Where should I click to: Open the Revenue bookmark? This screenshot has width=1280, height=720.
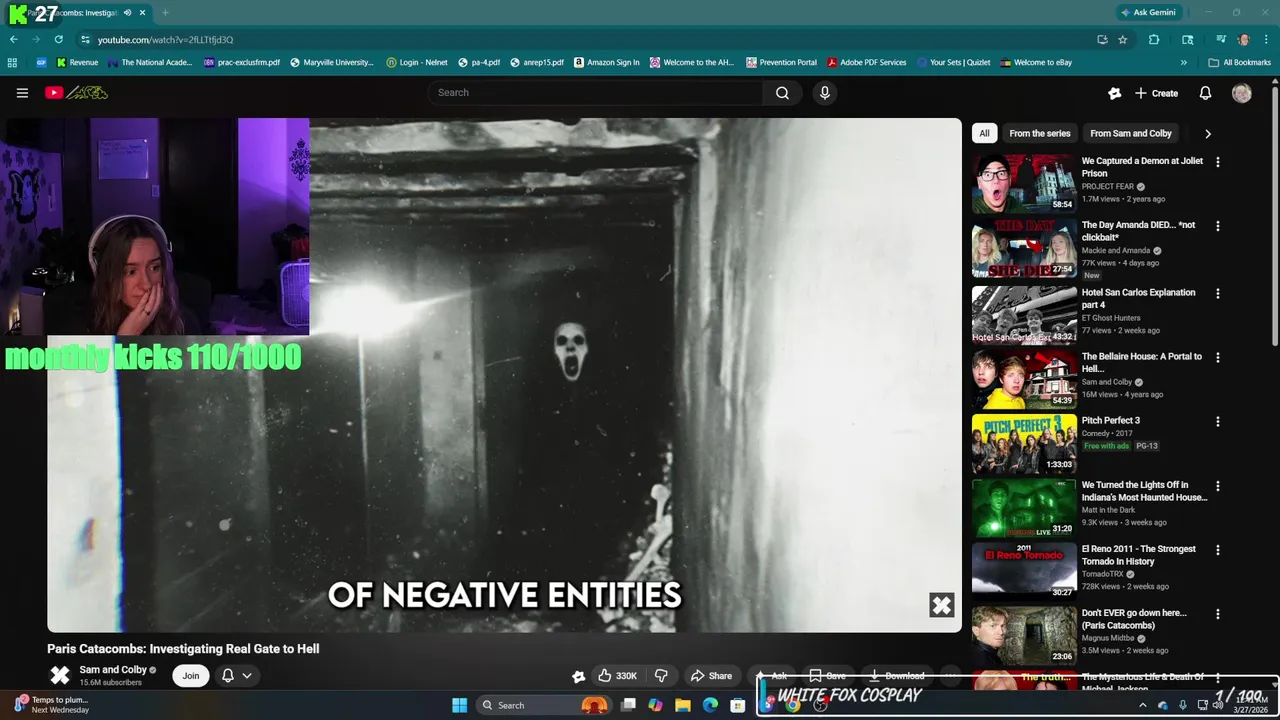(x=77, y=62)
